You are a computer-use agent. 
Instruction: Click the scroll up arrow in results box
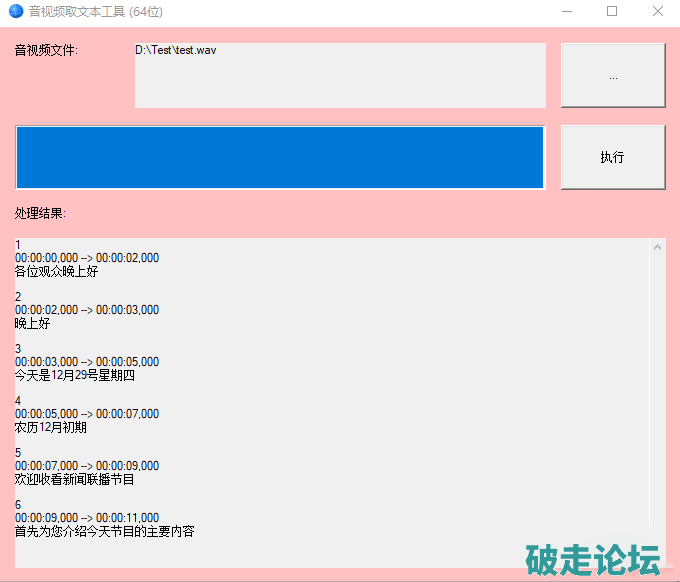(x=657, y=246)
